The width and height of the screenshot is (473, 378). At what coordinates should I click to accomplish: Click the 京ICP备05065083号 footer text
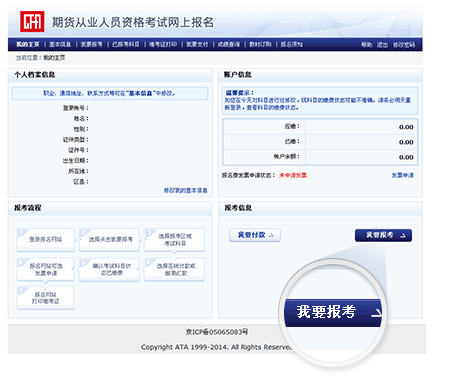(x=217, y=332)
